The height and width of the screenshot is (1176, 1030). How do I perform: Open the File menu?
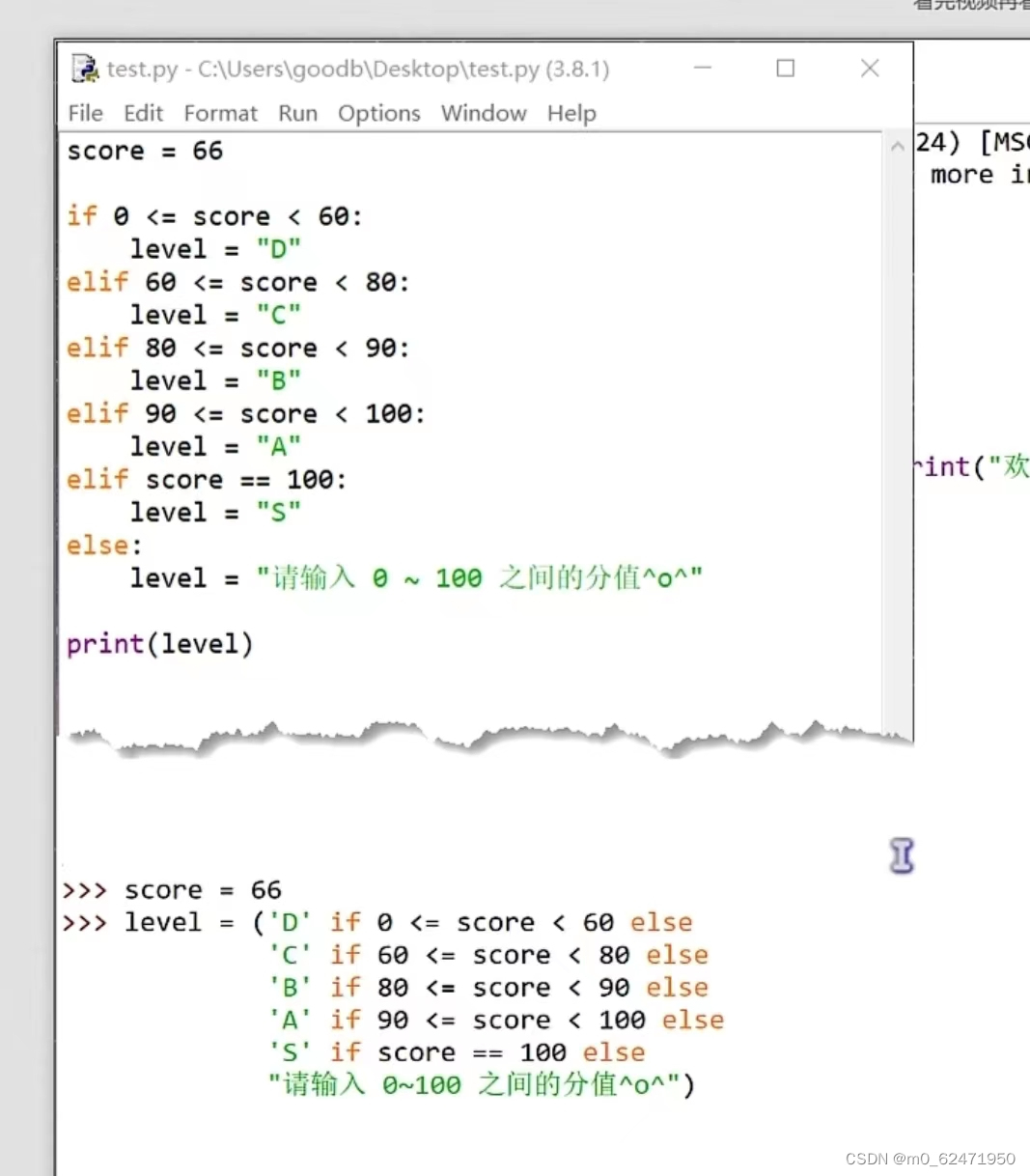(x=85, y=113)
